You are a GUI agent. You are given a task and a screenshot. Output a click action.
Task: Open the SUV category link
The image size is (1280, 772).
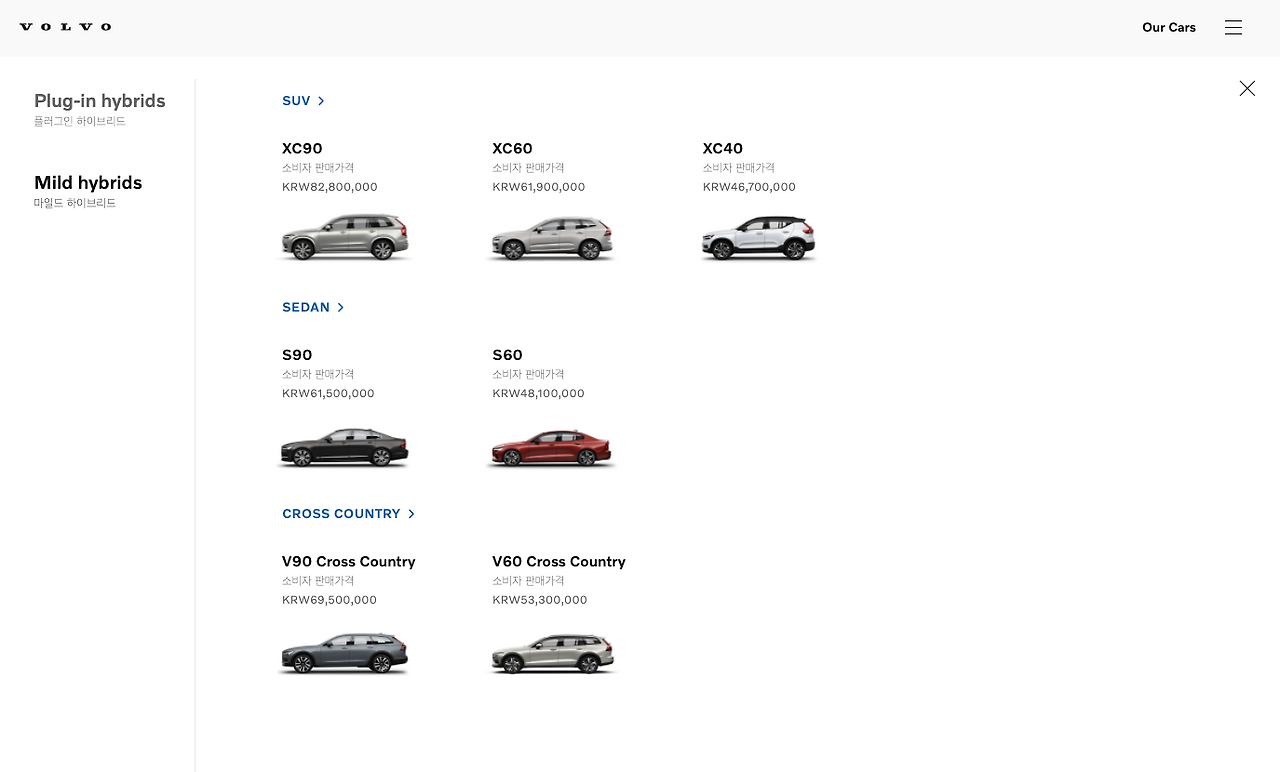pos(303,101)
